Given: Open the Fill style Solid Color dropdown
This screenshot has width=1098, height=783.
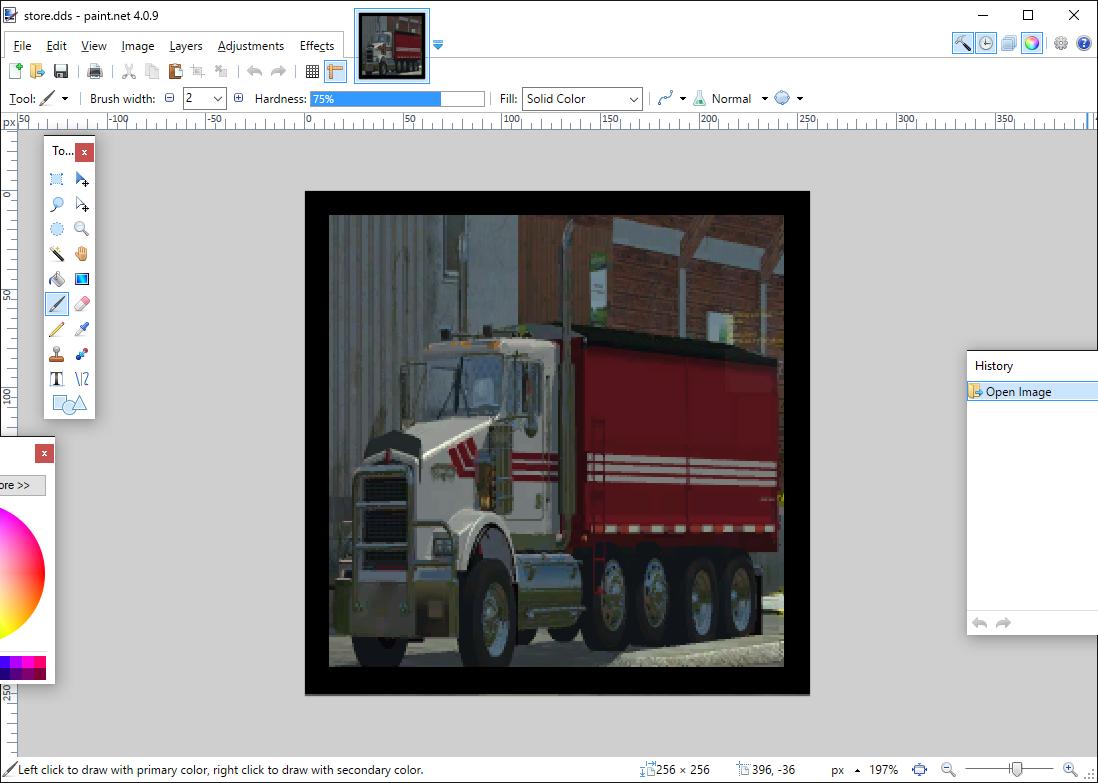Looking at the screenshot, I should click(582, 99).
